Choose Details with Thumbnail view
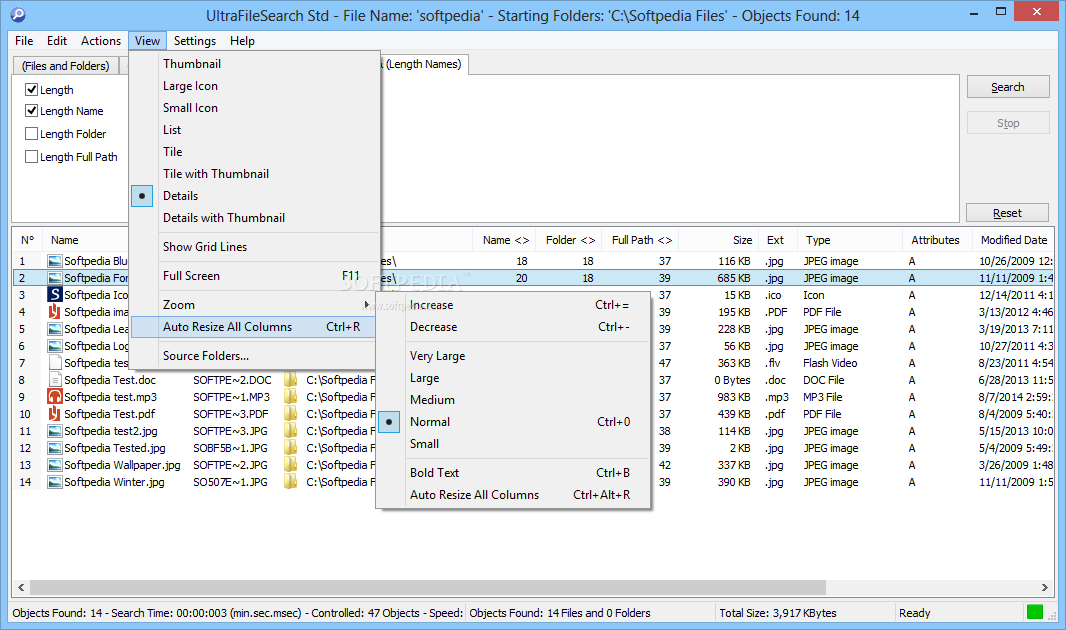Screen dimensions: 1066x630 pos(253,218)
